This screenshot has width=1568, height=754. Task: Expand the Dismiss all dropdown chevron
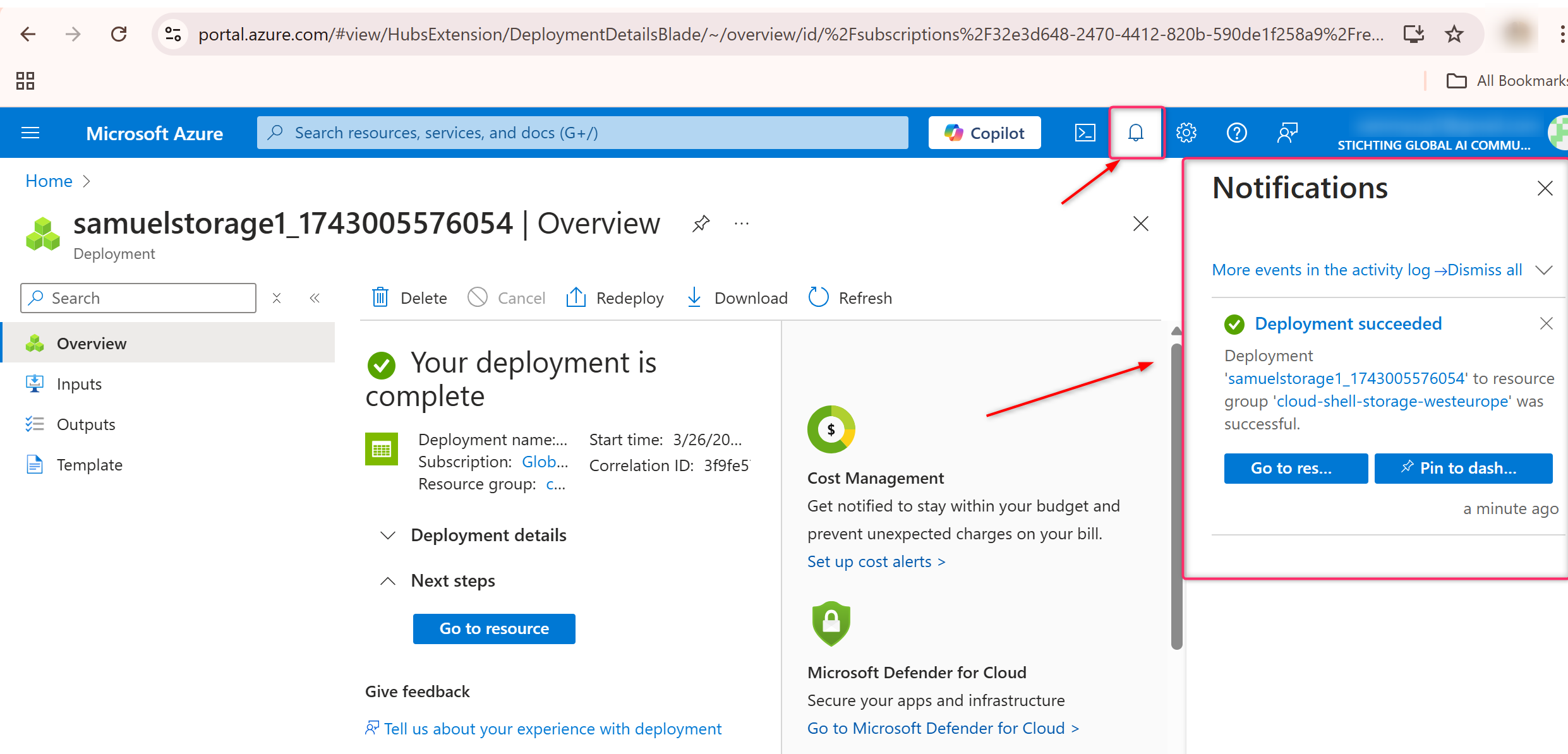1544,270
